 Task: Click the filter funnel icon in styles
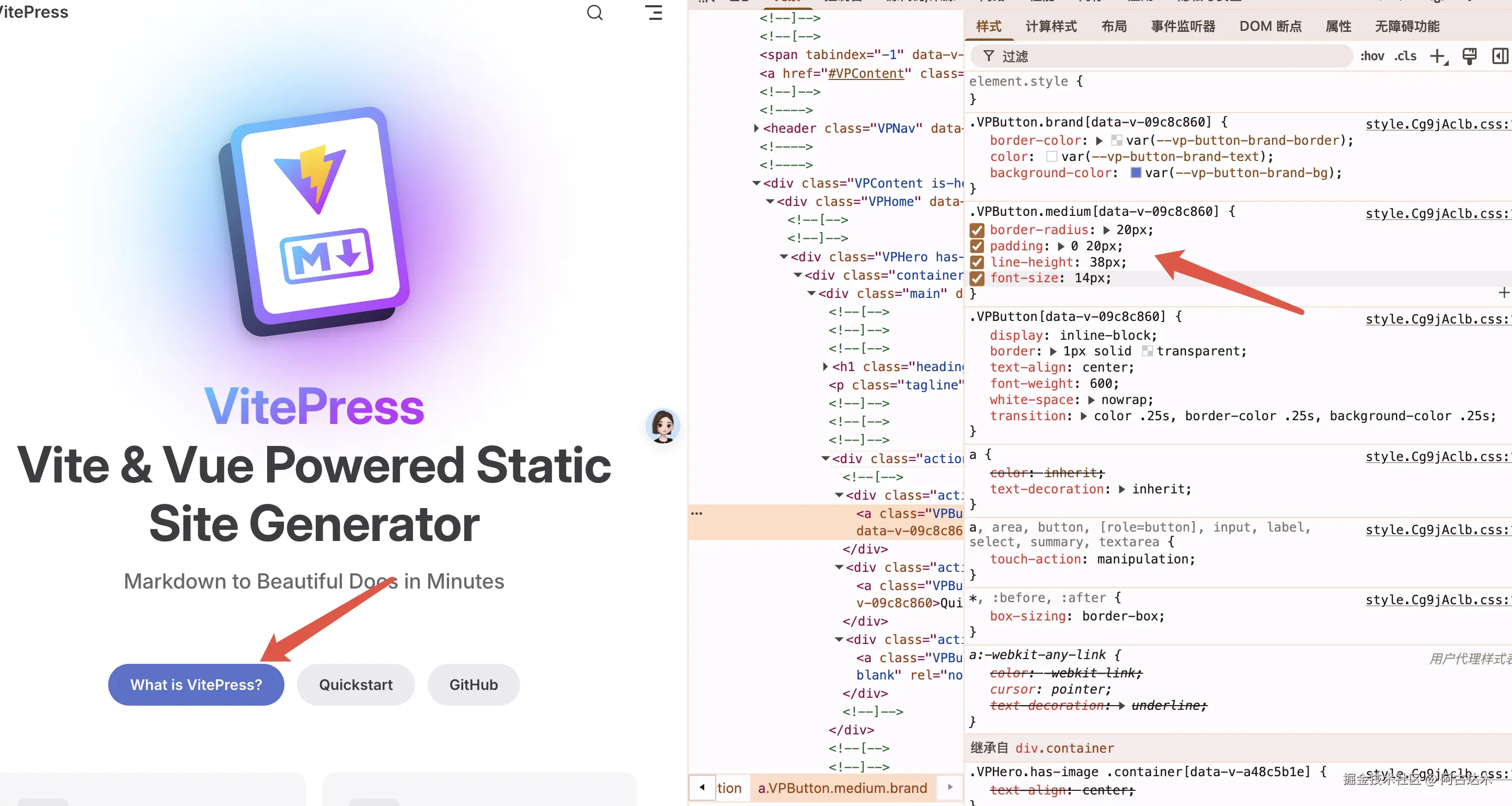click(989, 56)
